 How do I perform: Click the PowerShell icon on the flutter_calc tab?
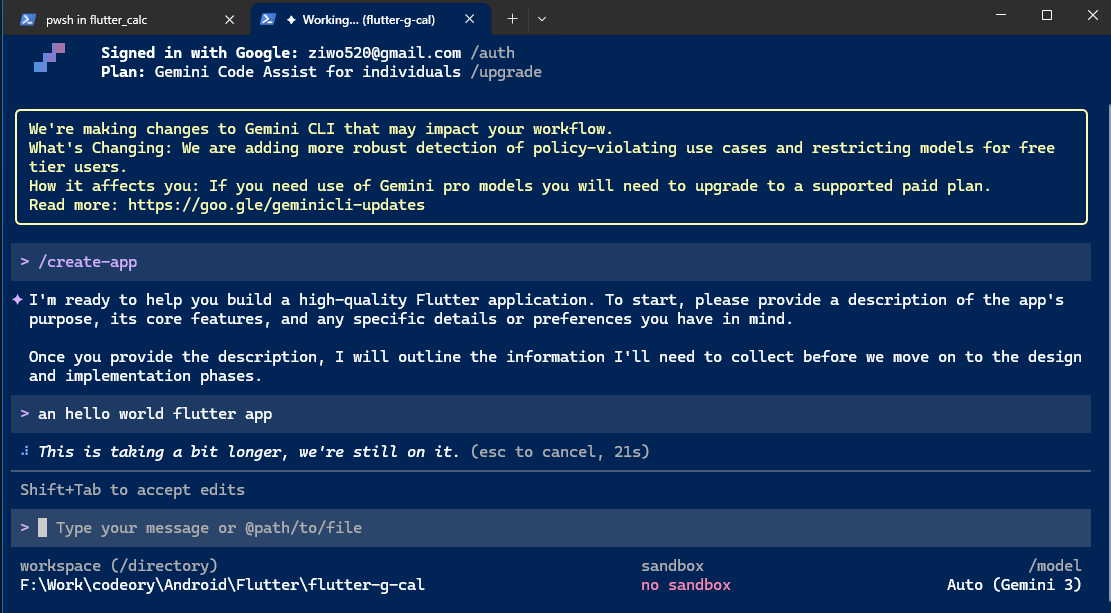[28, 19]
